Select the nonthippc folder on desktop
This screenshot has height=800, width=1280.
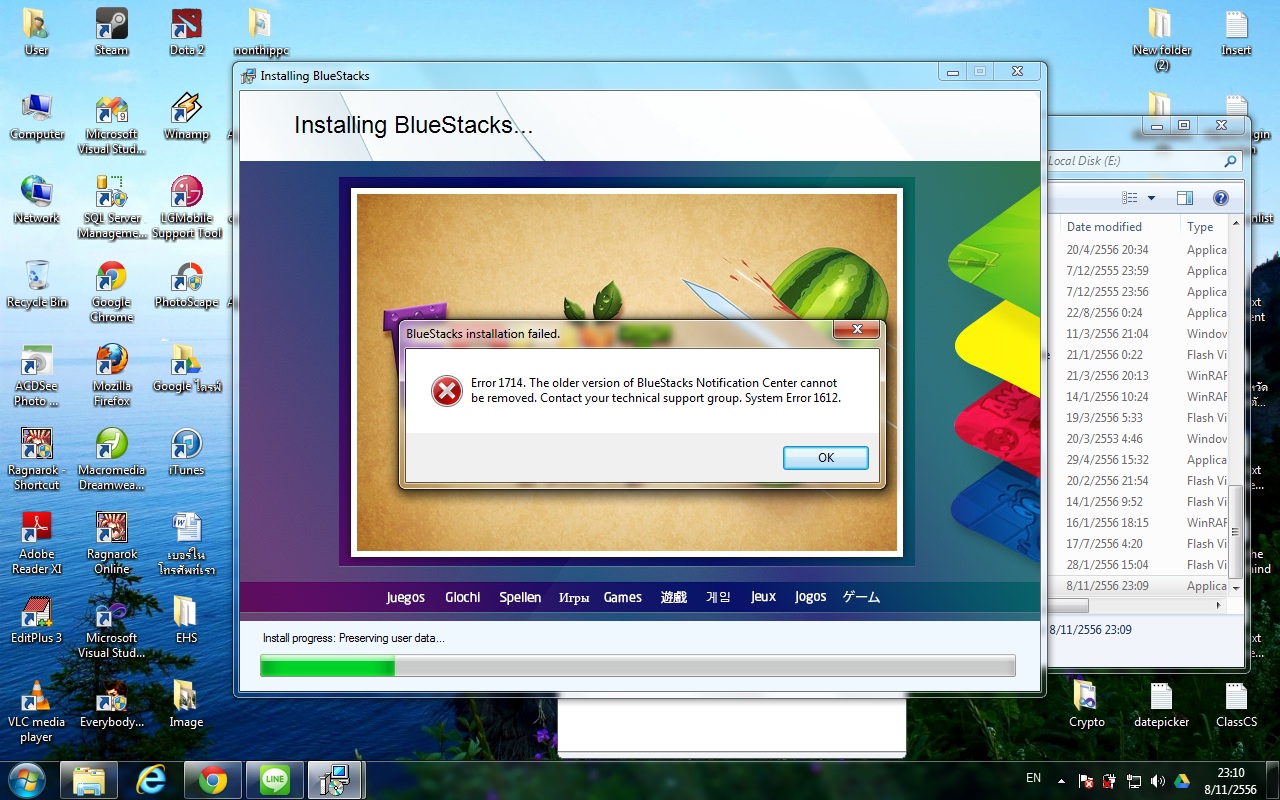pyautogui.click(x=260, y=32)
